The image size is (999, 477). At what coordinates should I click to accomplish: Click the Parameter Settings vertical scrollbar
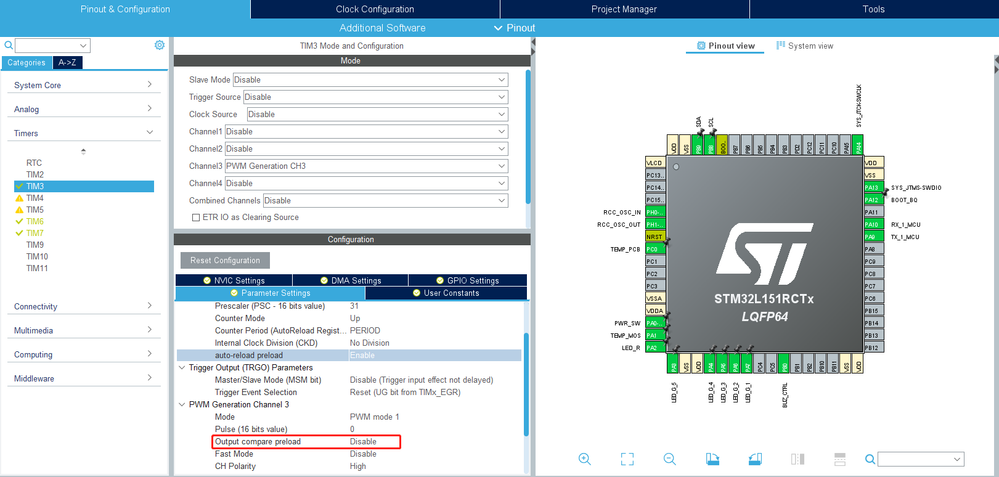click(x=525, y=384)
